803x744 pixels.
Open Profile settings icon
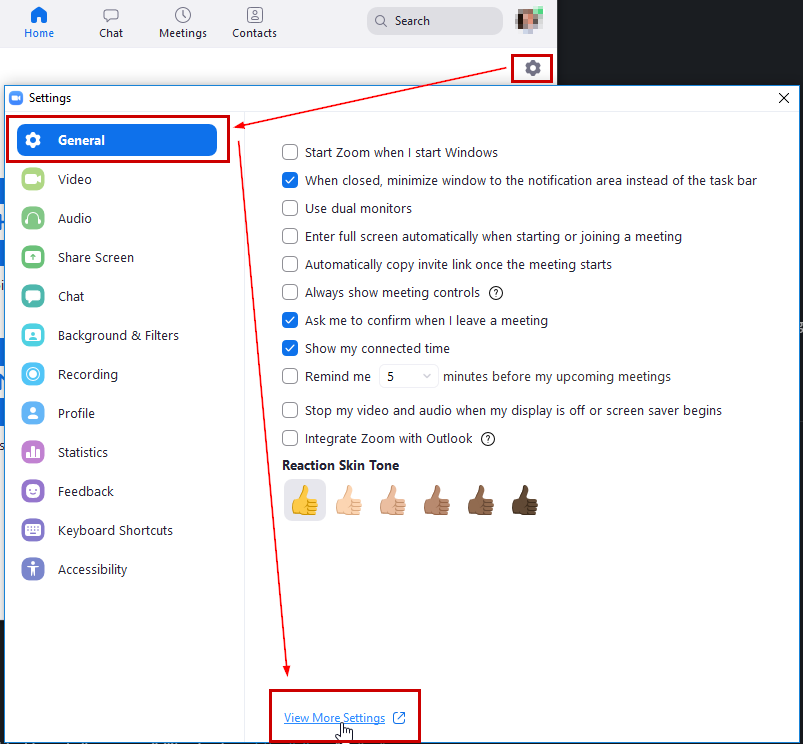pos(33,413)
